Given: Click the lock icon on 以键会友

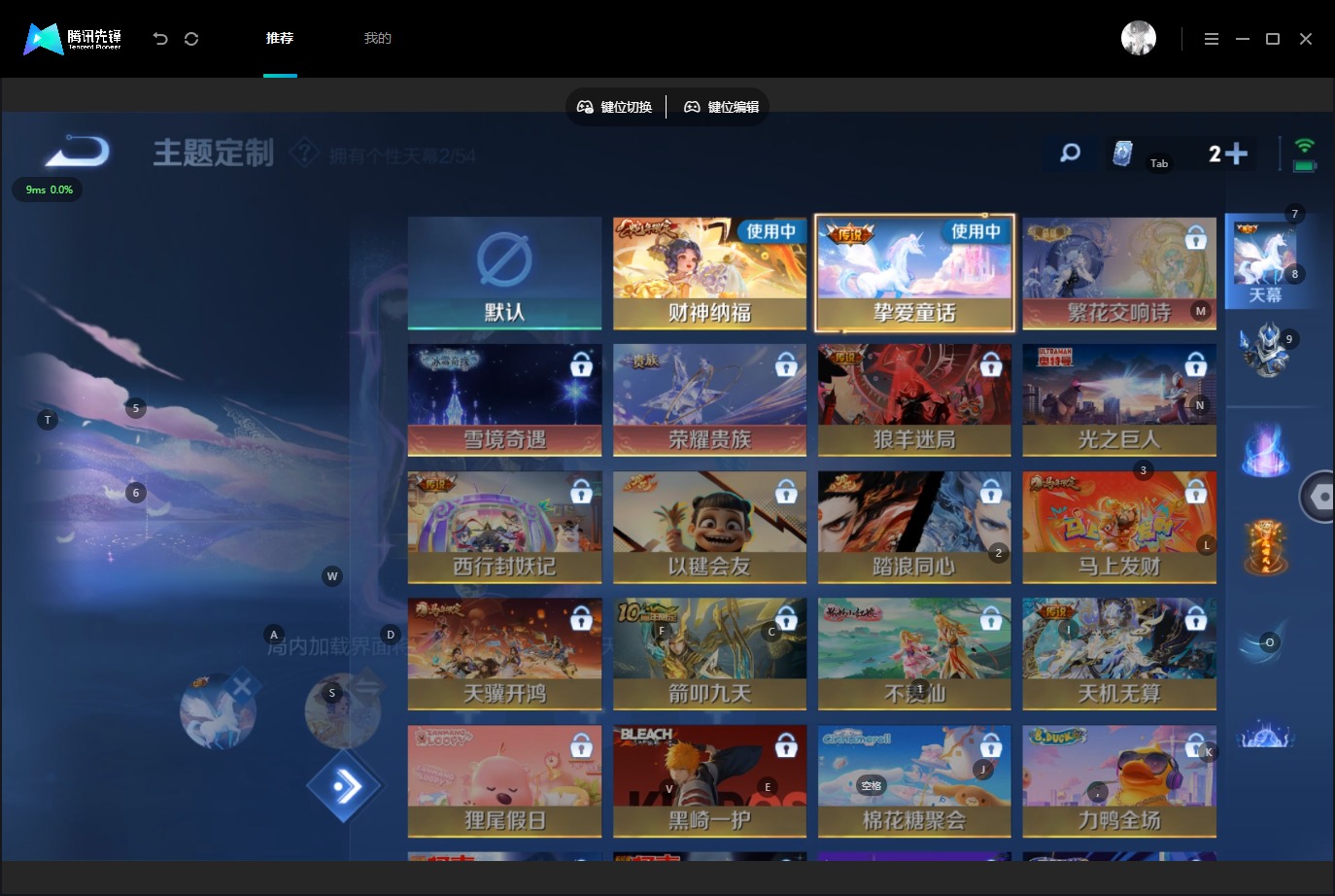Looking at the screenshot, I should pyautogui.click(x=786, y=492).
